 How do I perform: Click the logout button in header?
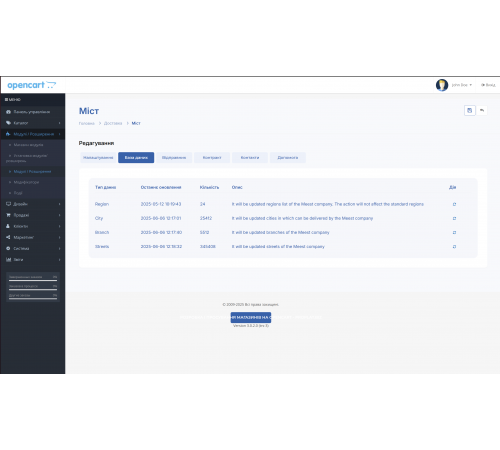click(x=488, y=85)
